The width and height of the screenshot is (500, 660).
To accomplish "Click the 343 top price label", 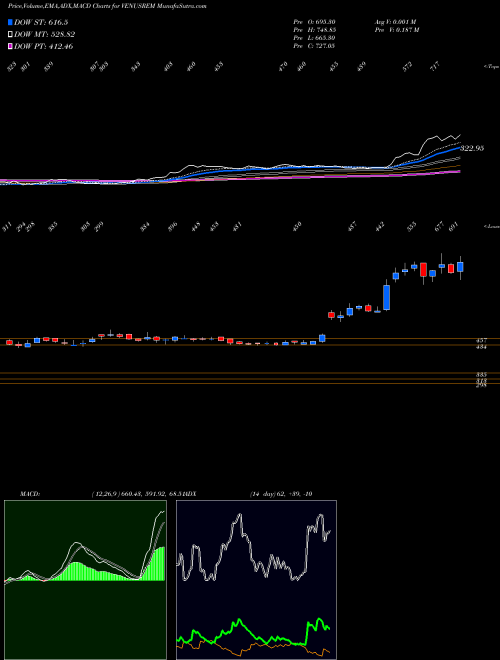I will 135,66.
